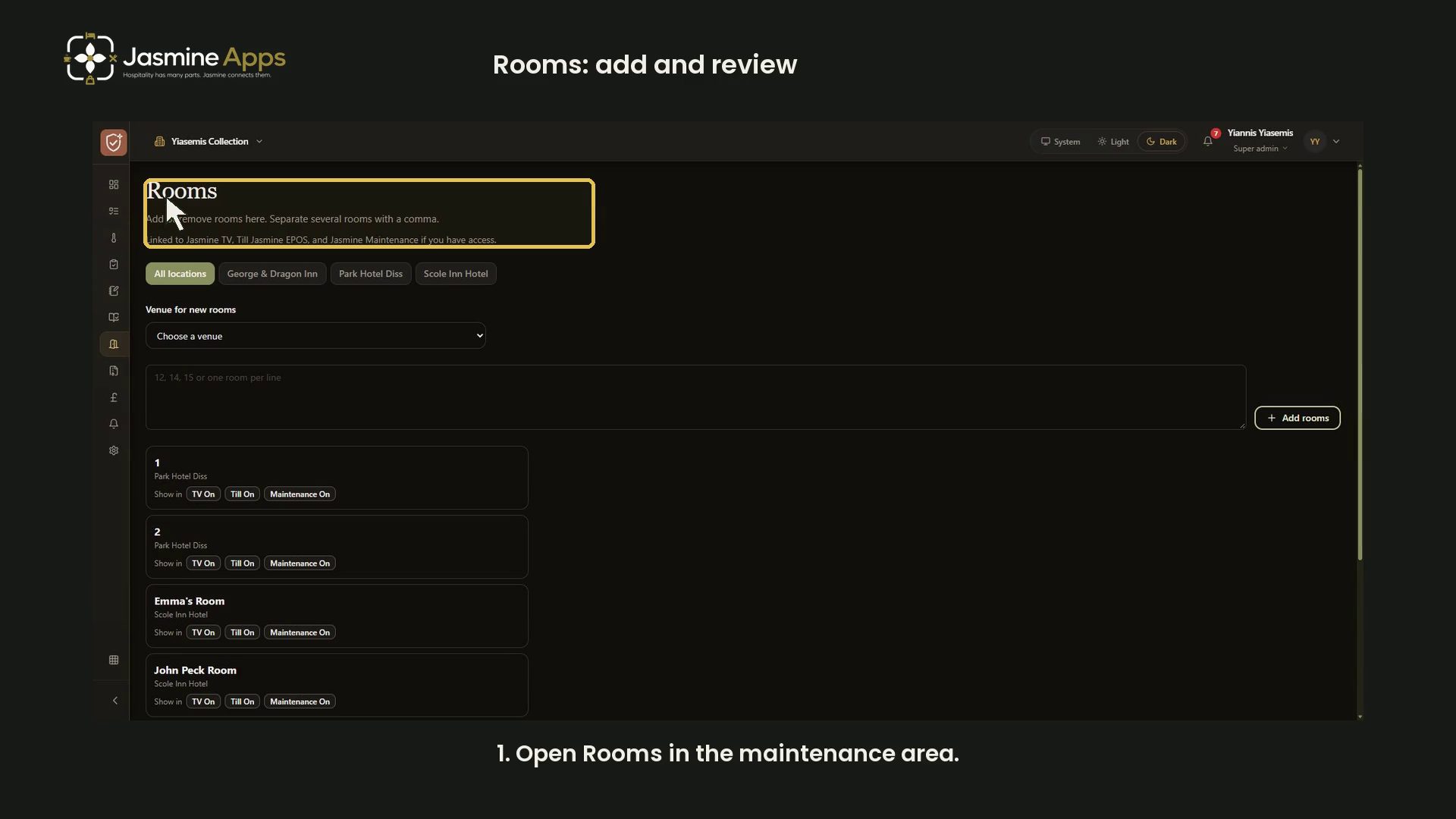Image resolution: width=1456 pixels, height=819 pixels.
Task: Open the apps table grid icon
Action: pyautogui.click(x=114, y=660)
